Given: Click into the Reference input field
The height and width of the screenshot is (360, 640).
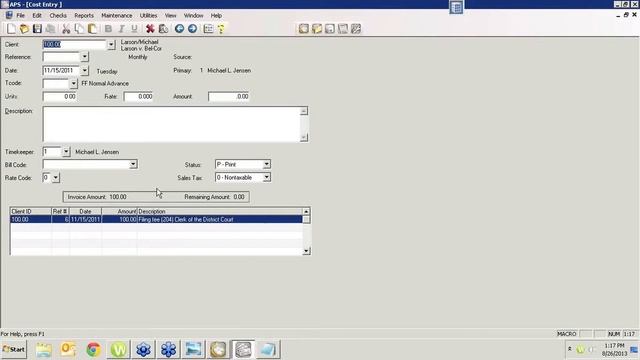Looking at the screenshot, I should [61, 57].
